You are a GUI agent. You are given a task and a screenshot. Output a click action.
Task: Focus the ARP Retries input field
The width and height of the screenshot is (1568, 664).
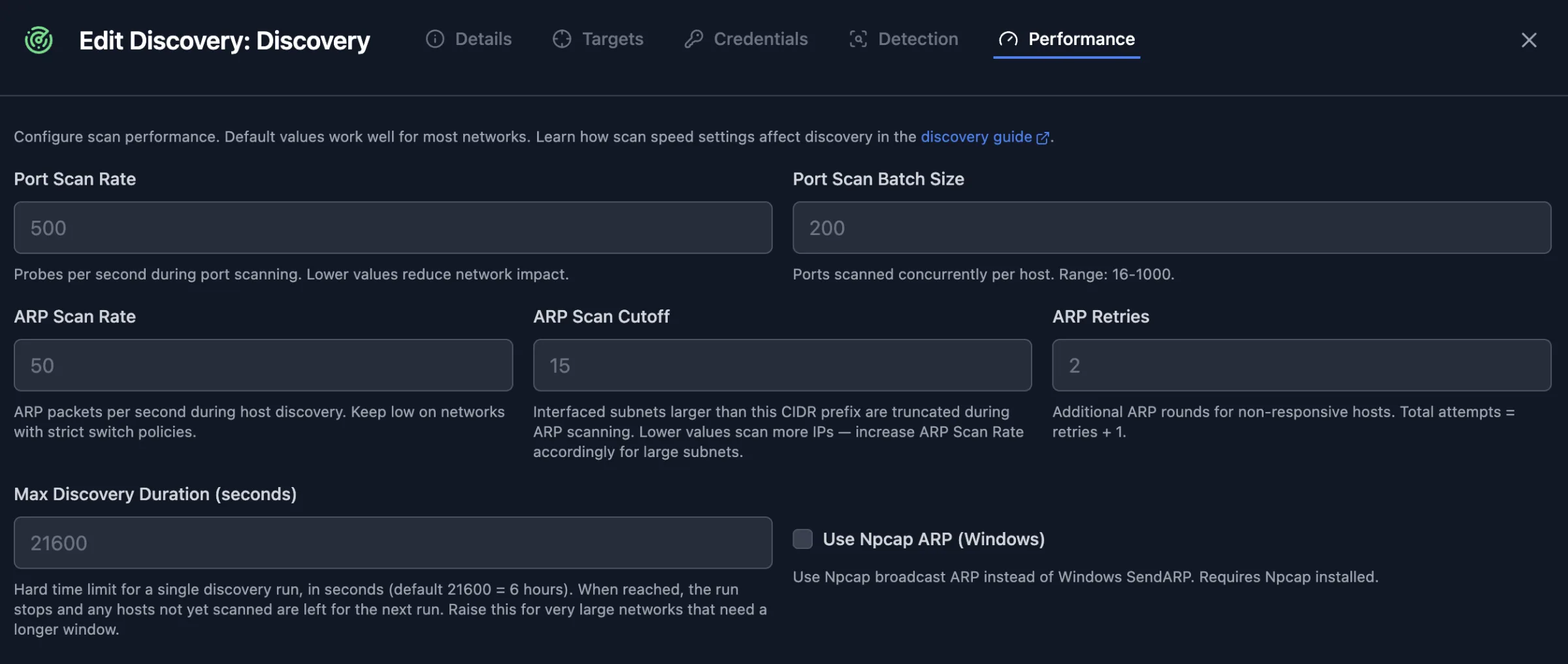coord(1301,365)
